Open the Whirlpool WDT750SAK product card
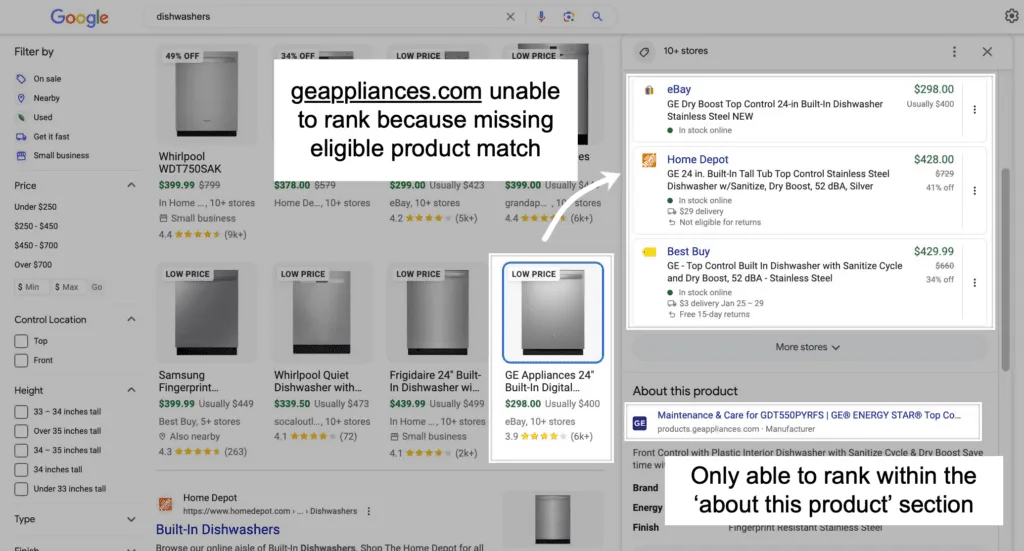Viewport: 1024px width, 551px height. pyautogui.click(x=206, y=142)
